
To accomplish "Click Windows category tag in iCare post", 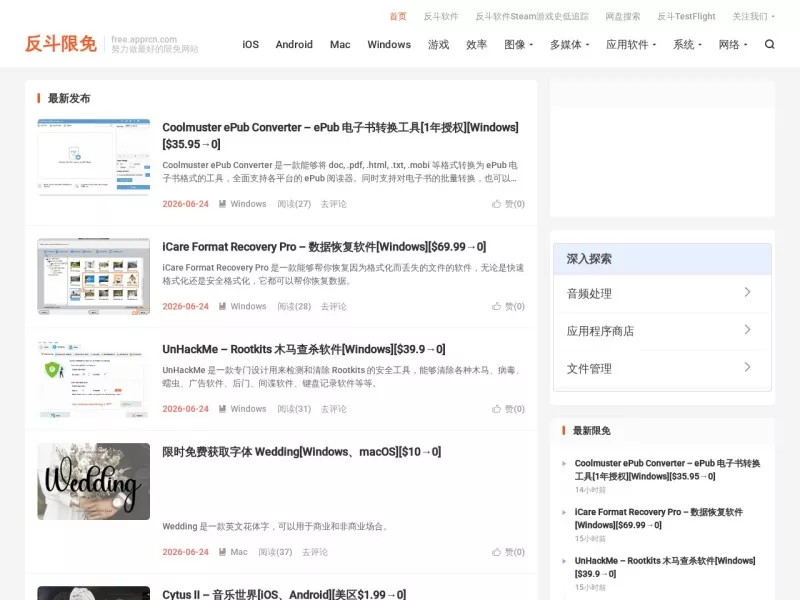I will pyautogui.click(x=248, y=307).
